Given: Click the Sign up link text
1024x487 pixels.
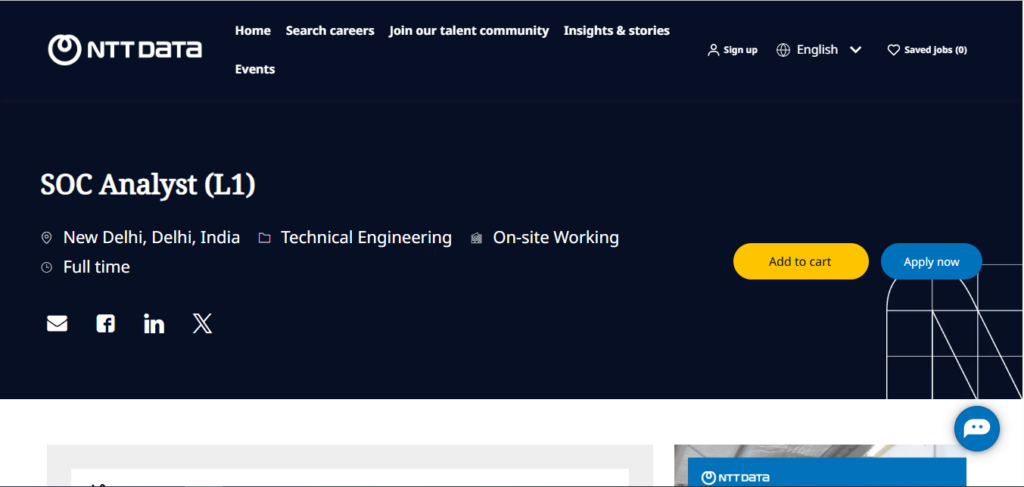Looking at the screenshot, I should (x=741, y=50).
